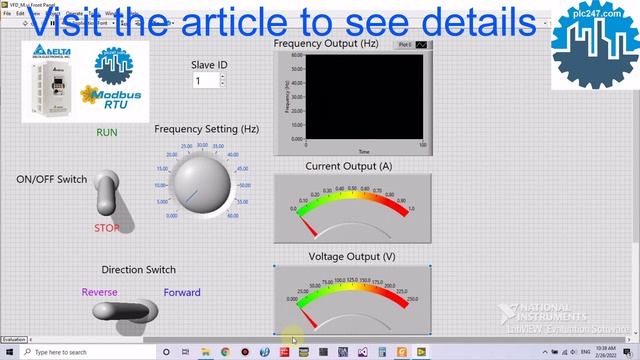Click the Slave ID label

pyautogui.click(x=209, y=65)
